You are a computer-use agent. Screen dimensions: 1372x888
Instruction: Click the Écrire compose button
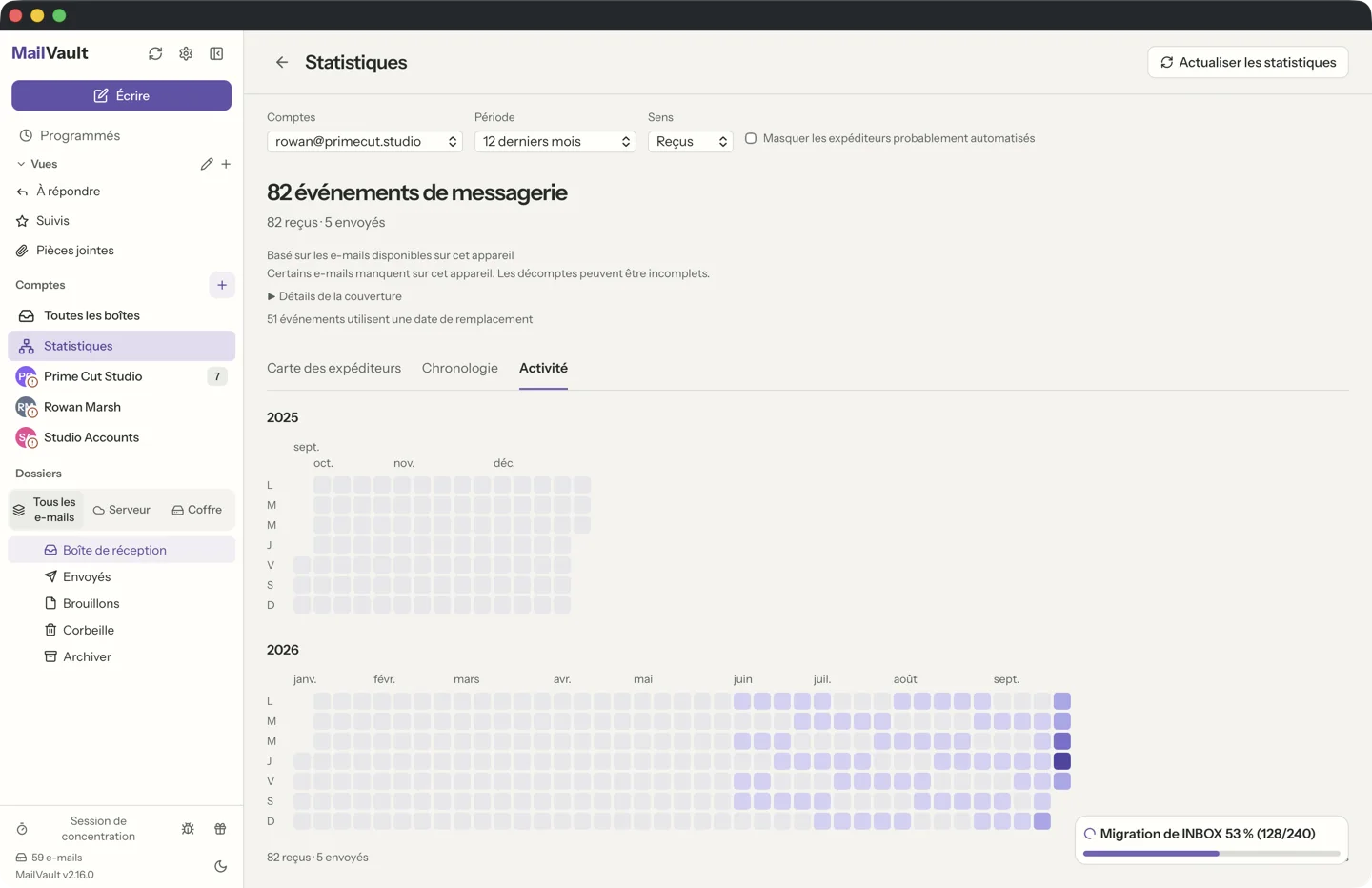click(121, 95)
